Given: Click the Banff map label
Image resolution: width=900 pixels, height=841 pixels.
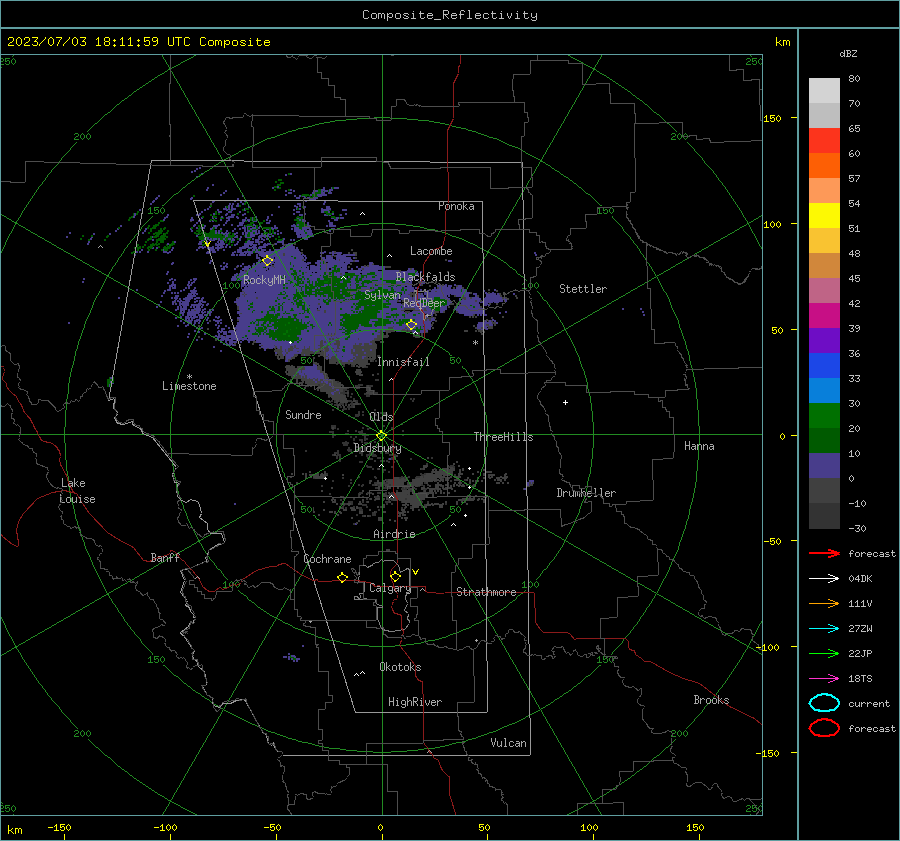Looking at the screenshot, I should [x=165, y=557].
